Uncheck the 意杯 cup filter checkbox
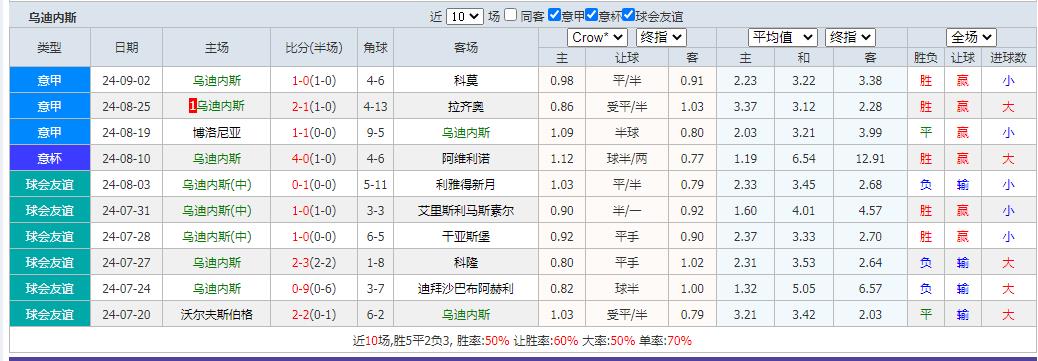Screen dimensions: 1038x361 pyautogui.click(x=592, y=15)
